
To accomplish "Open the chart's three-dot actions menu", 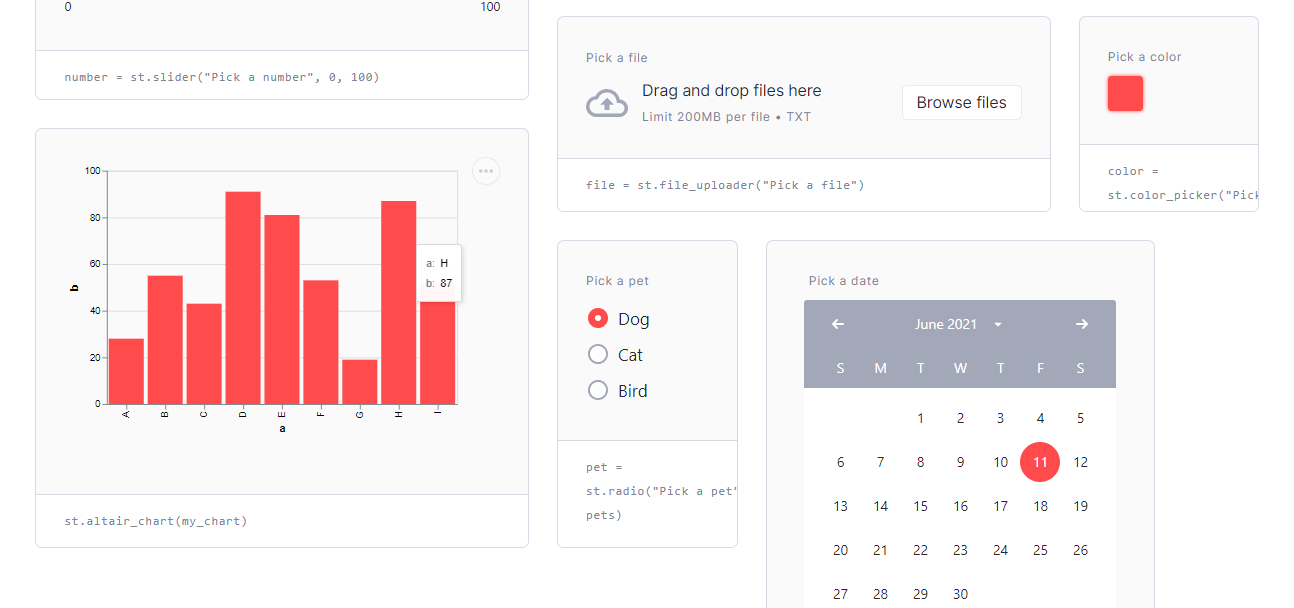I will coord(486,171).
